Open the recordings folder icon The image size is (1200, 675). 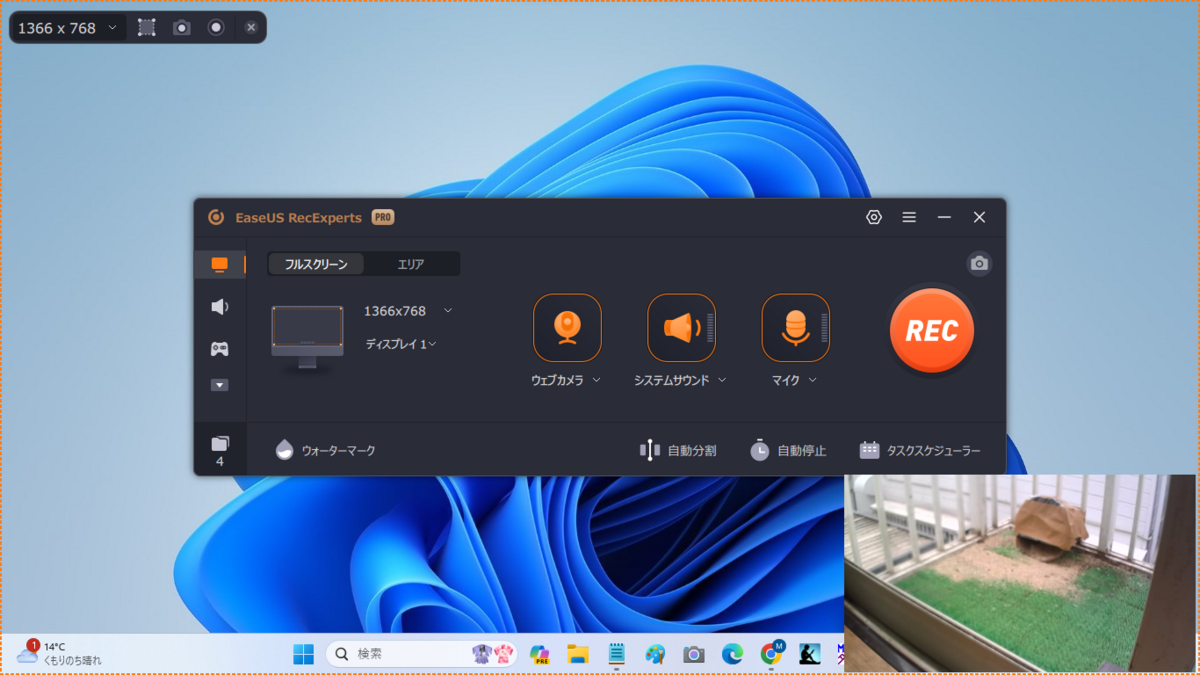(220, 443)
